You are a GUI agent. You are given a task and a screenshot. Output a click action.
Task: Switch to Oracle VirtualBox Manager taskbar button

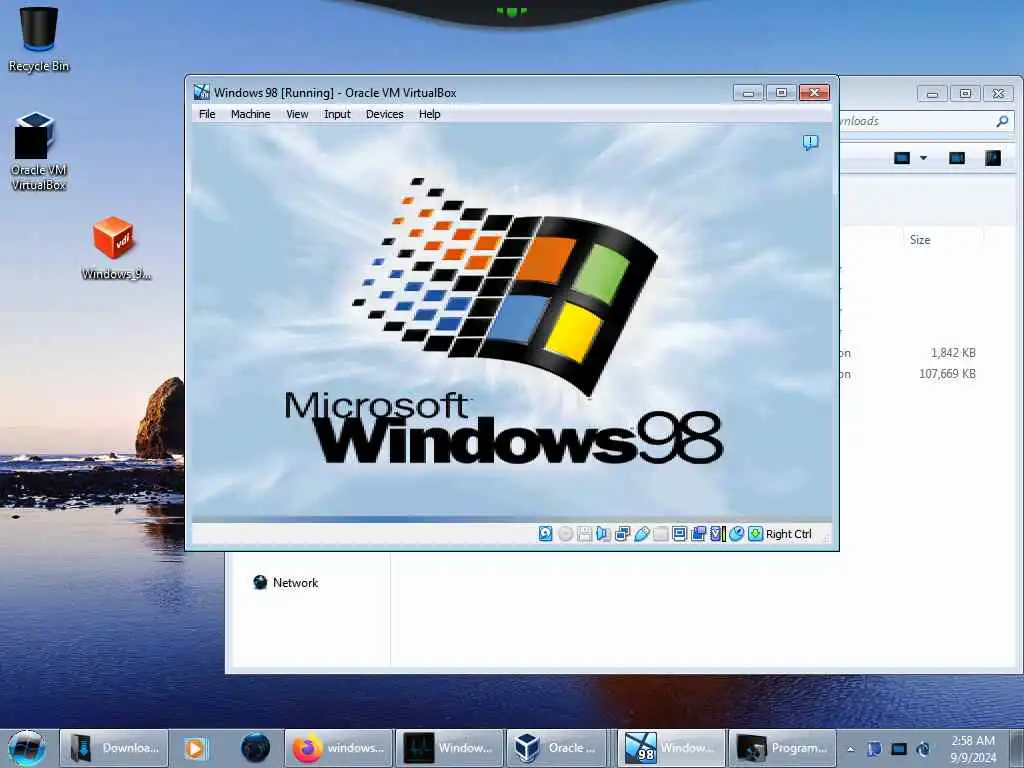559,748
